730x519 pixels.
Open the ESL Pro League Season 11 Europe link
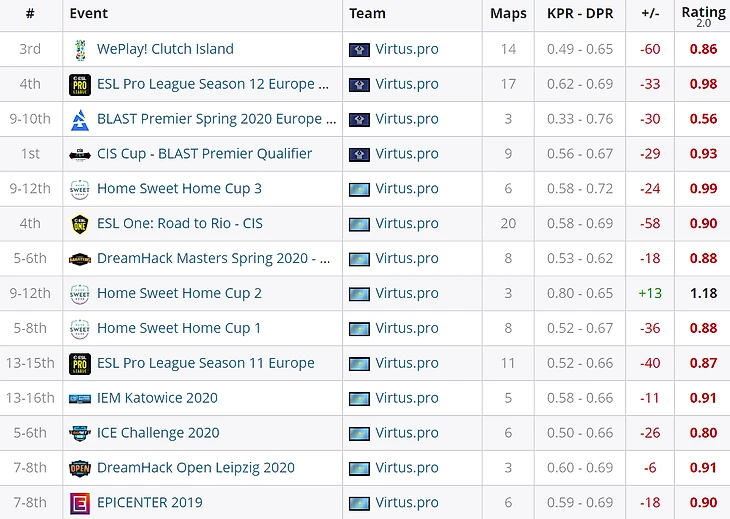tap(205, 363)
